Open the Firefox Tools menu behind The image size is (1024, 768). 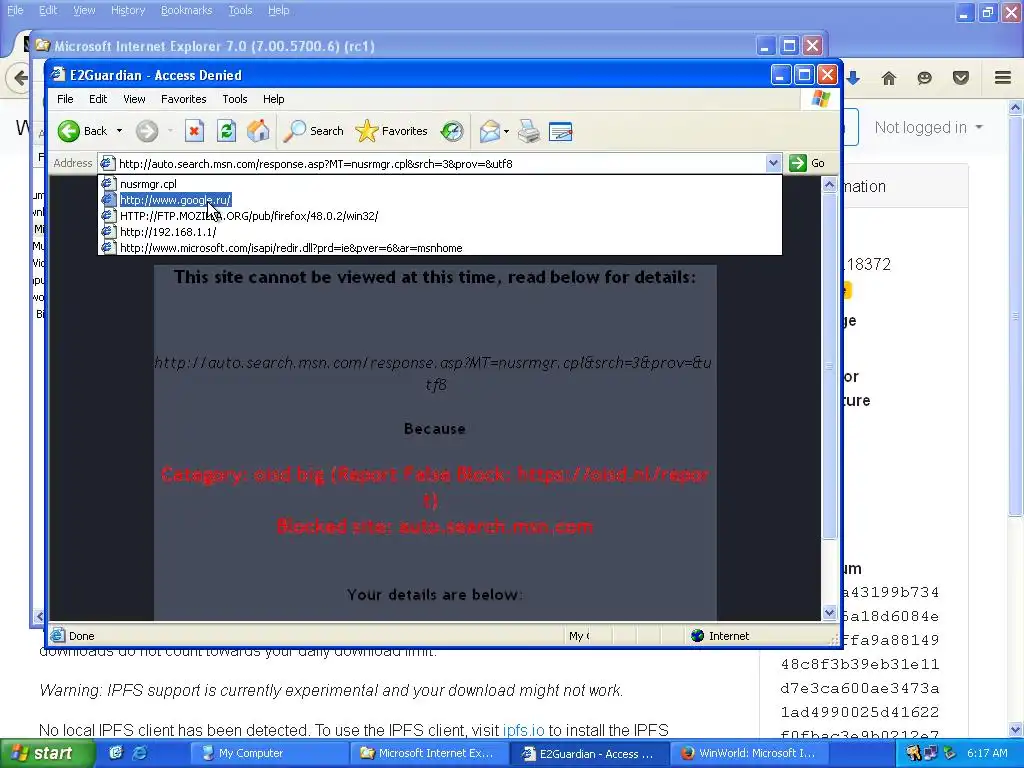coord(240,10)
